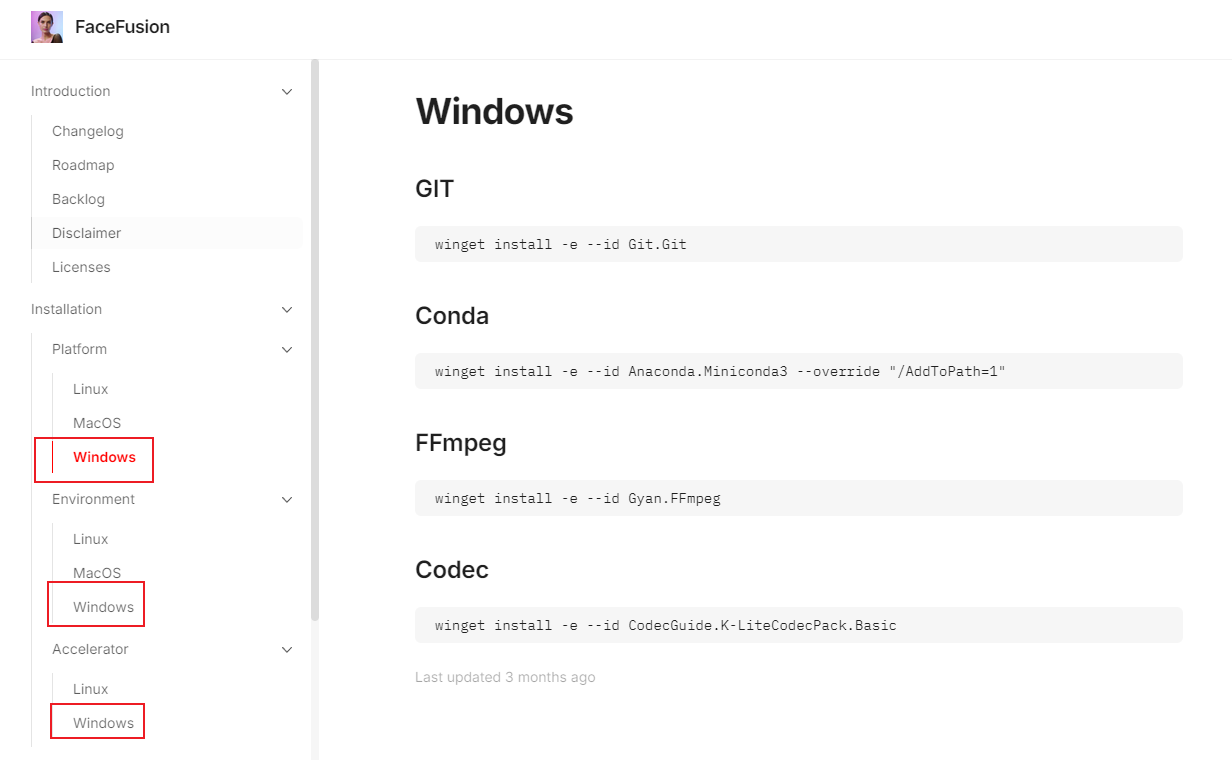The height and width of the screenshot is (760, 1232).
Task: Click the FaceFusion logo image
Action: tap(47, 27)
